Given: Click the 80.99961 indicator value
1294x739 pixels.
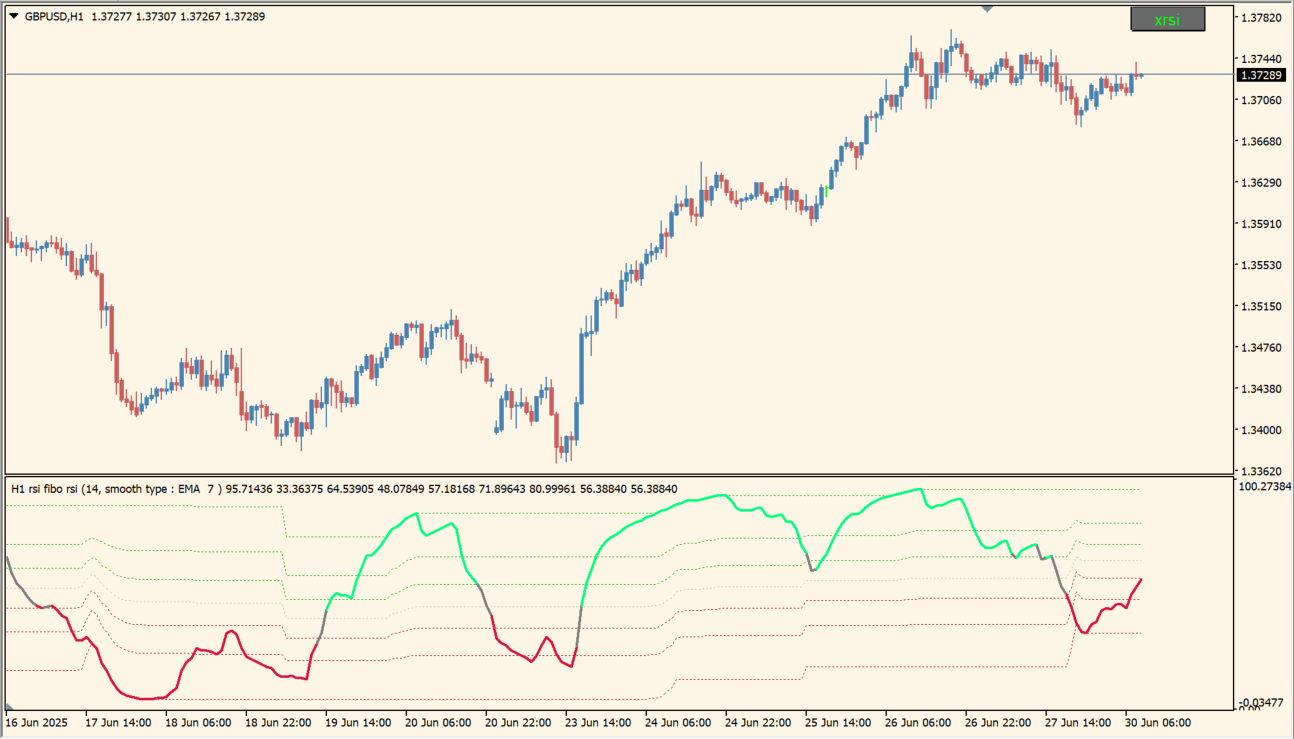Looking at the screenshot, I should click(x=552, y=489).
